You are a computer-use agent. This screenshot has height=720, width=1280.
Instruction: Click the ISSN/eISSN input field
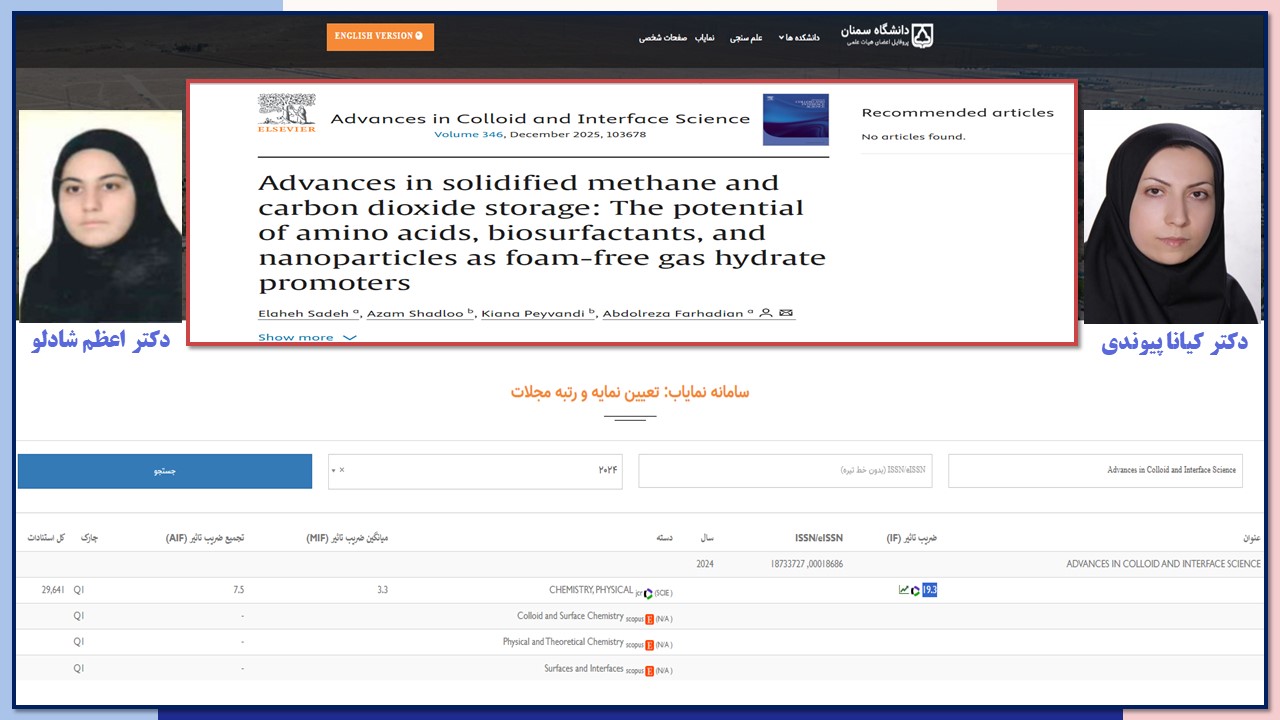[x=785, y=470]
